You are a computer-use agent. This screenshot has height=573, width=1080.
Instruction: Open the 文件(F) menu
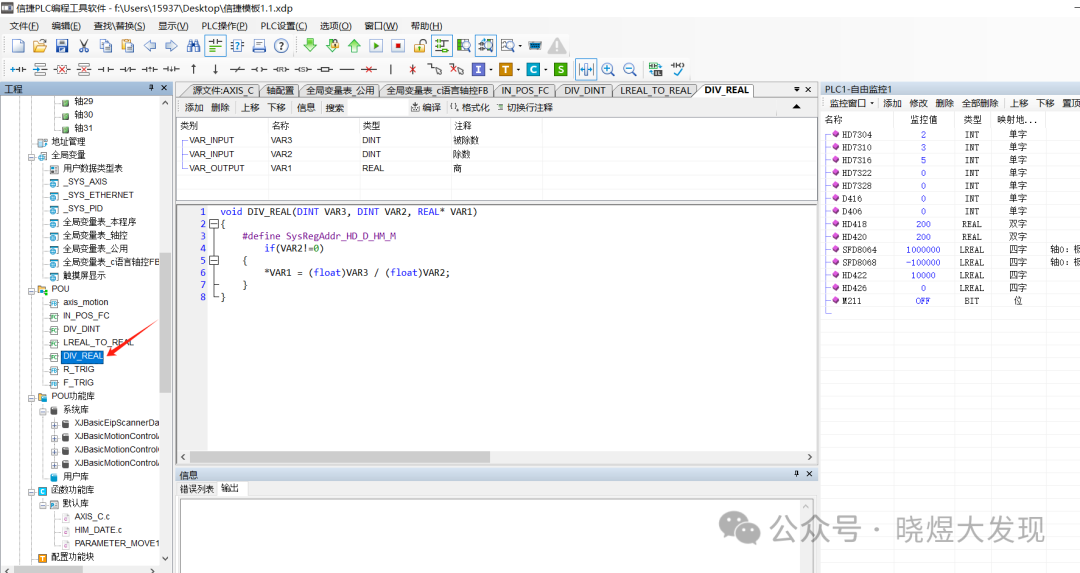pos(24,25)
